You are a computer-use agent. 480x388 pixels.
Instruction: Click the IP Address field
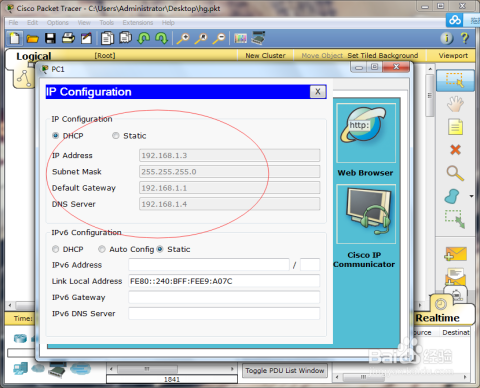(230, 155)
